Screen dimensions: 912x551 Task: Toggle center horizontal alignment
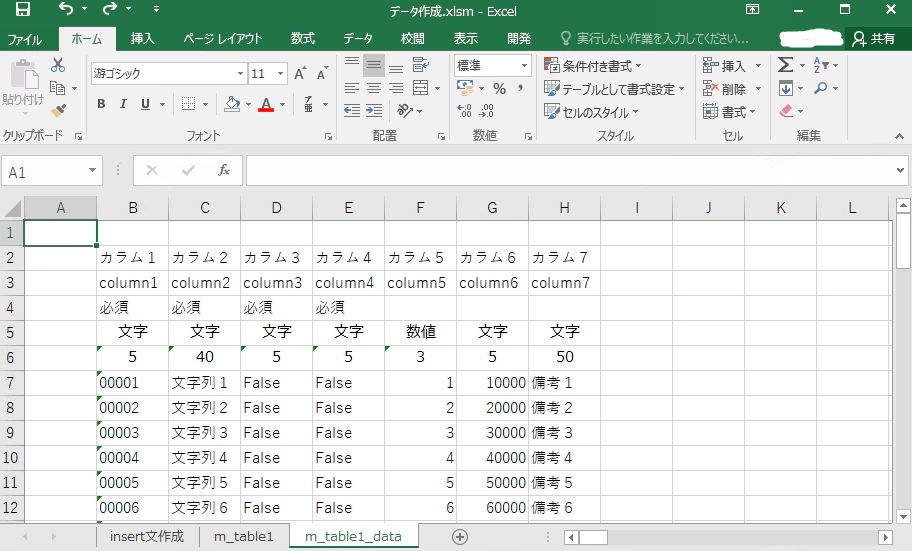point(374,88)
